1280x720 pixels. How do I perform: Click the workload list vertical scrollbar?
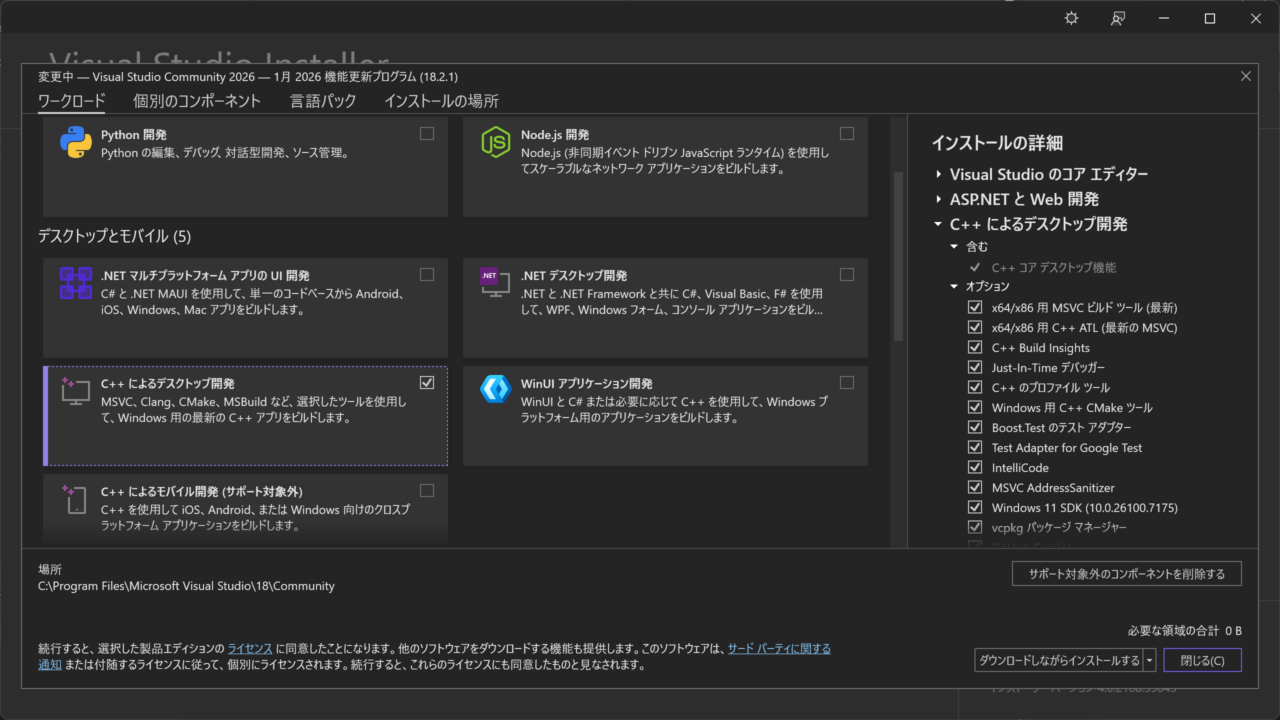897,256
